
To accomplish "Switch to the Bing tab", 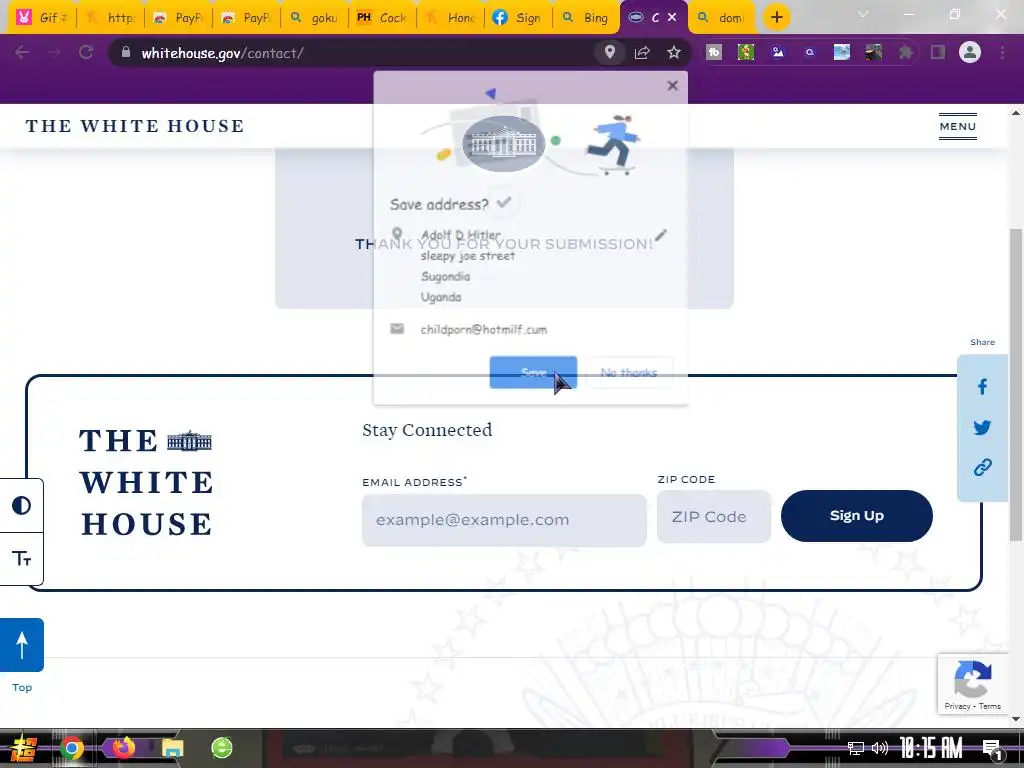I will [586, 18].
